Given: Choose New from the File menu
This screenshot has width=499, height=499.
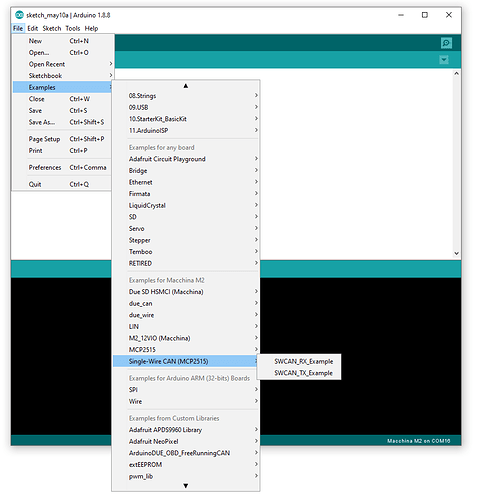Looking at the screenshot, I should click(x=62, y=41).
